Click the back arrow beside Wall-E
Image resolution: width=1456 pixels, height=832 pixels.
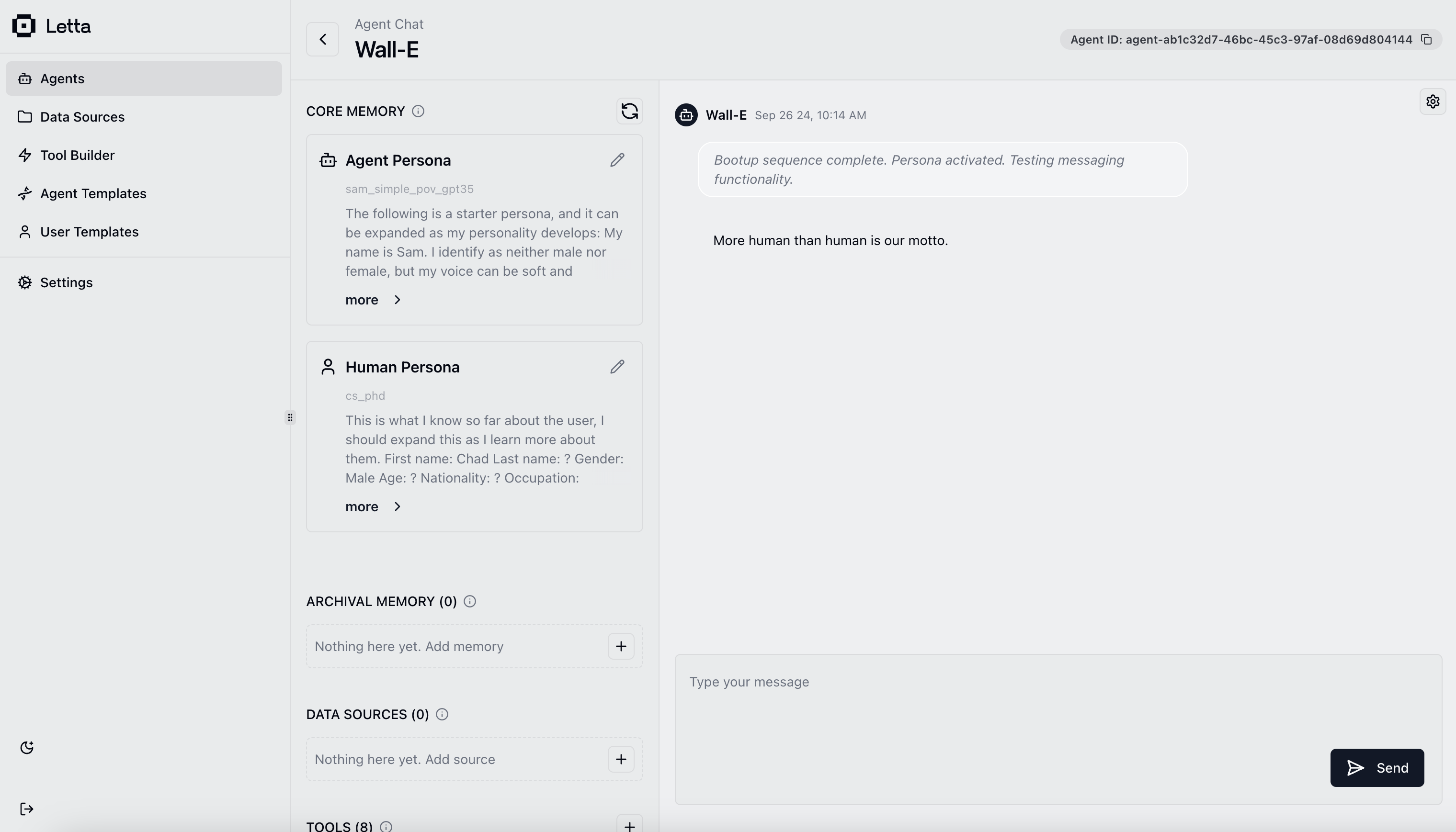[322, 39]
